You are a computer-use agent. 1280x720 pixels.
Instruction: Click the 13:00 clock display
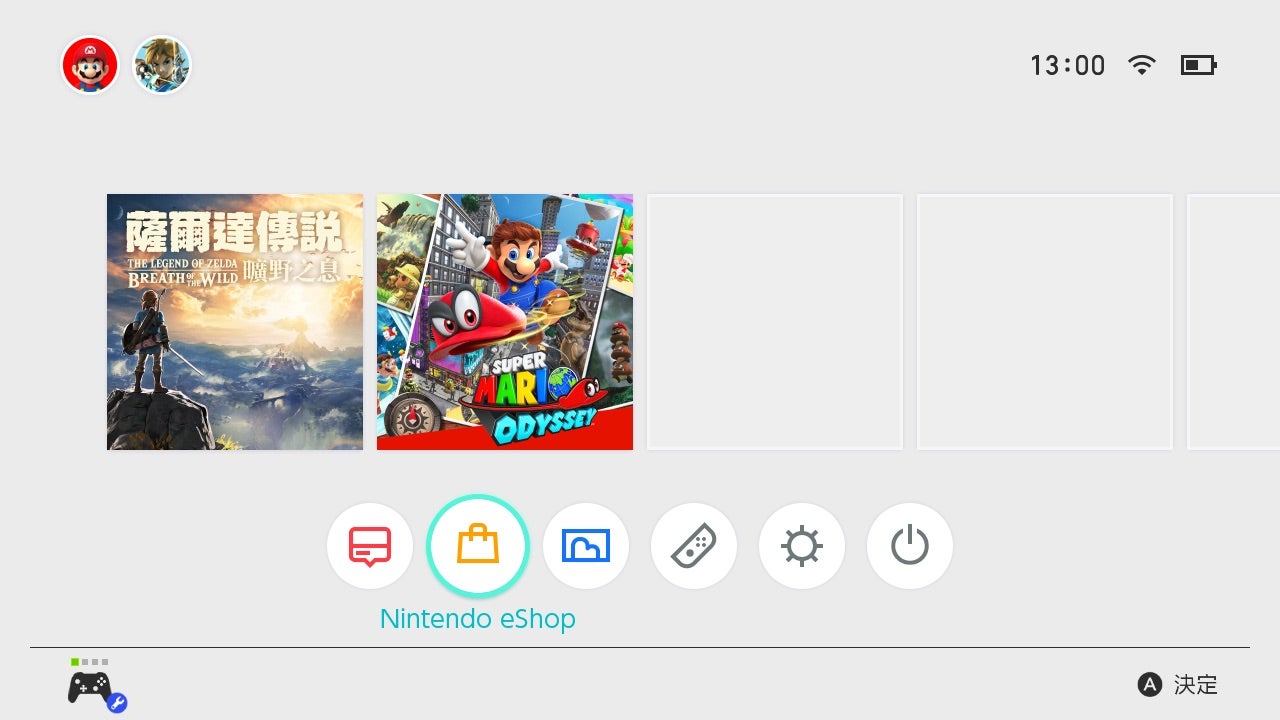click(1068, 66)
